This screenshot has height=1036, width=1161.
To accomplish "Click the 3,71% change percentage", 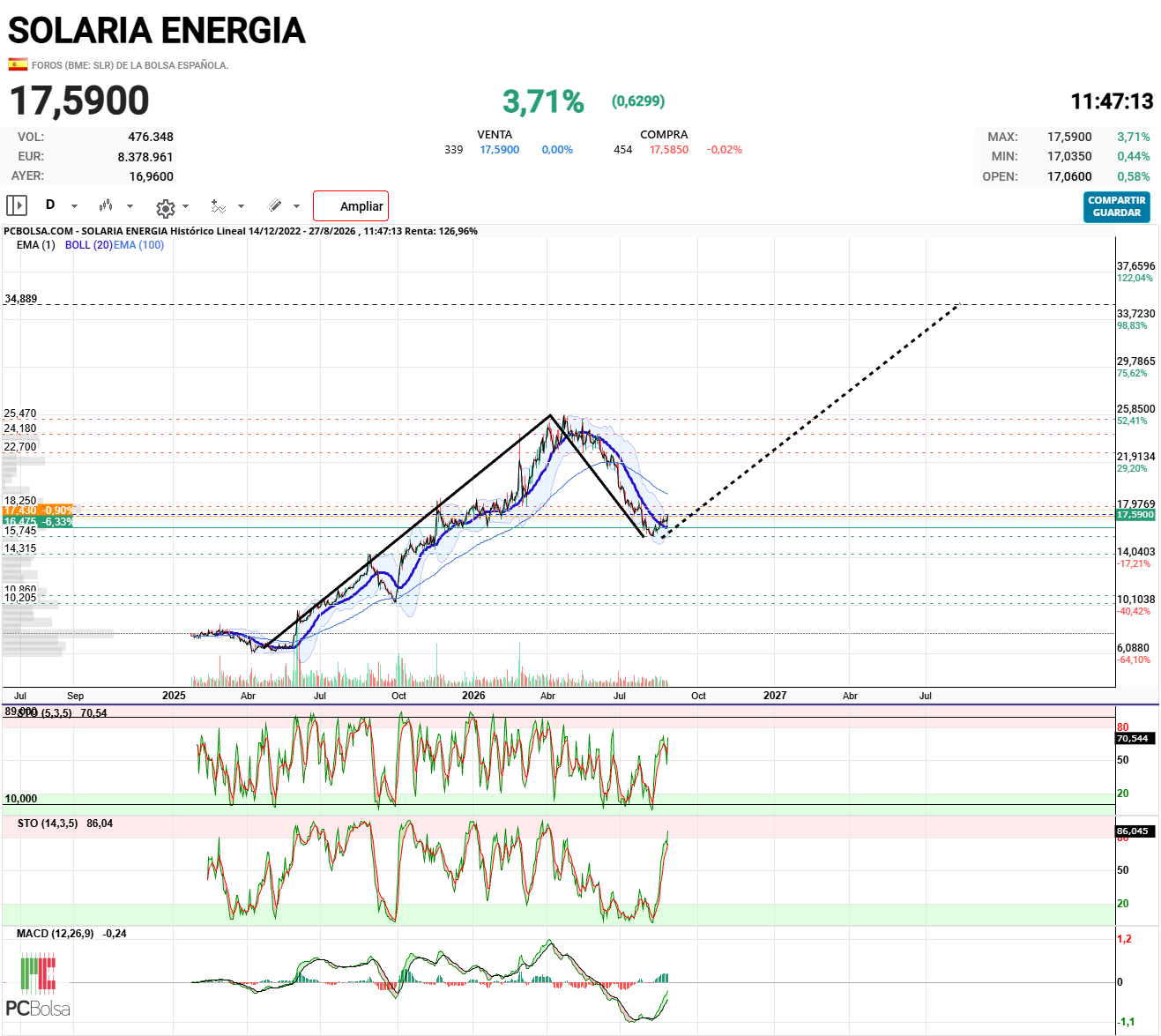I will click(x=543, y=101).
